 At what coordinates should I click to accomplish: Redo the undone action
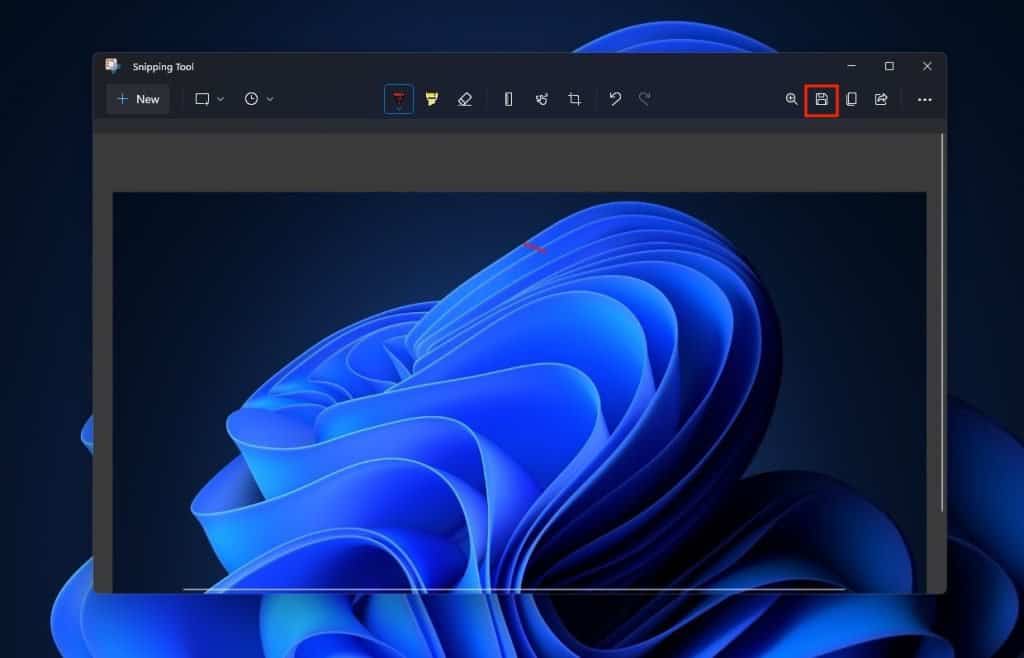point(645,99)
